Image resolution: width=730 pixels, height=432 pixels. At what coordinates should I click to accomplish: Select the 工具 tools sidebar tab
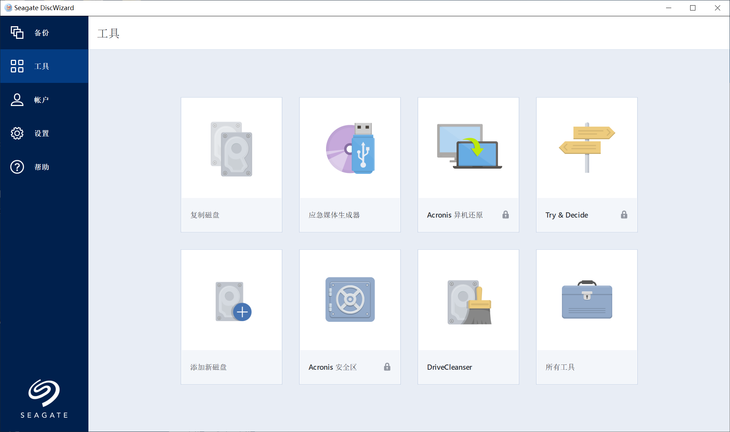[x=44, y=66]
